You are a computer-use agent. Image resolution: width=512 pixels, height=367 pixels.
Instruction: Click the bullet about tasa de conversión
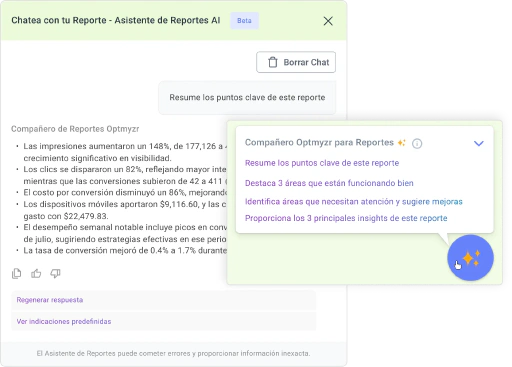point(122,250)
